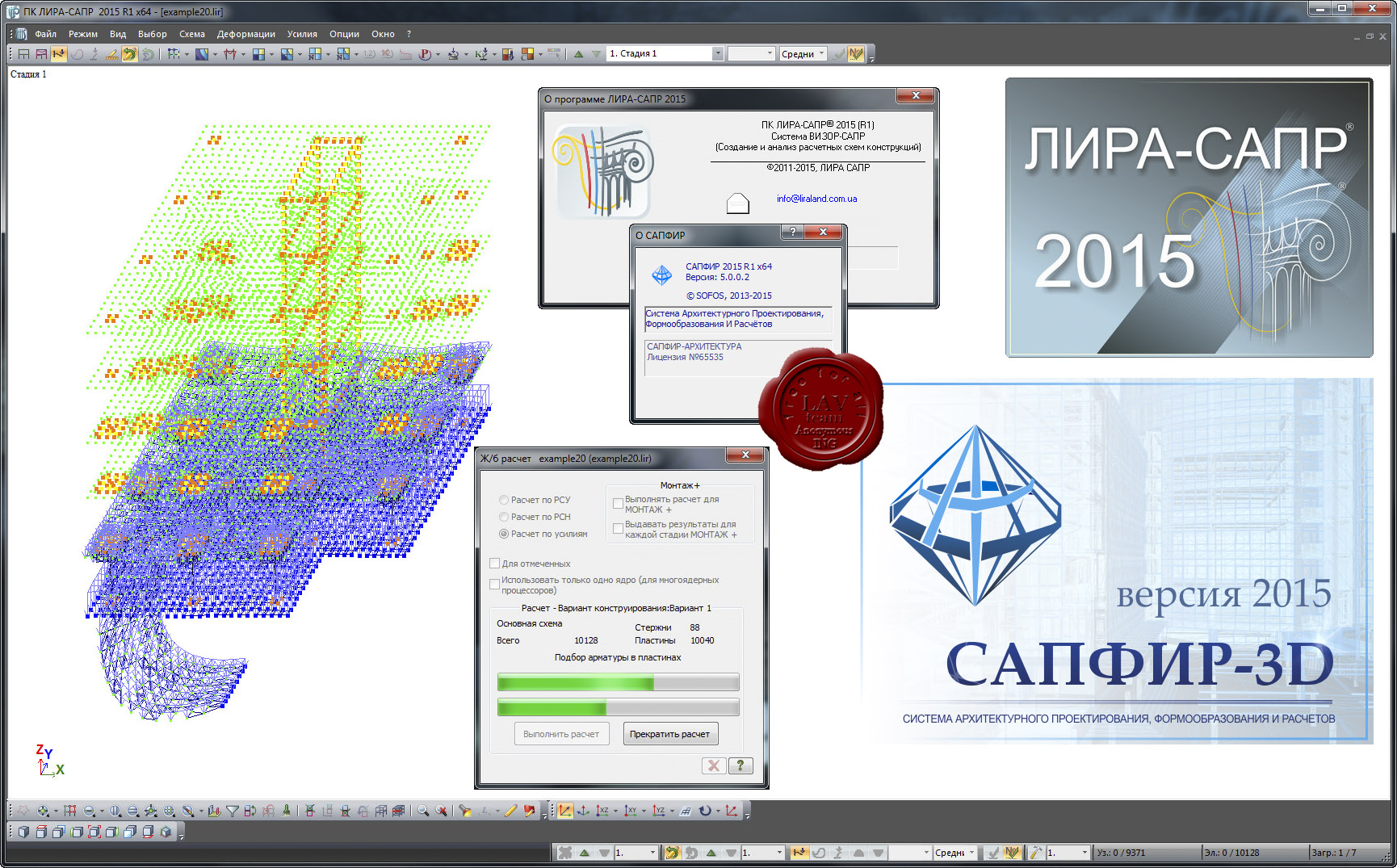Select the Расчет по РСН radio button

point(504,517)
